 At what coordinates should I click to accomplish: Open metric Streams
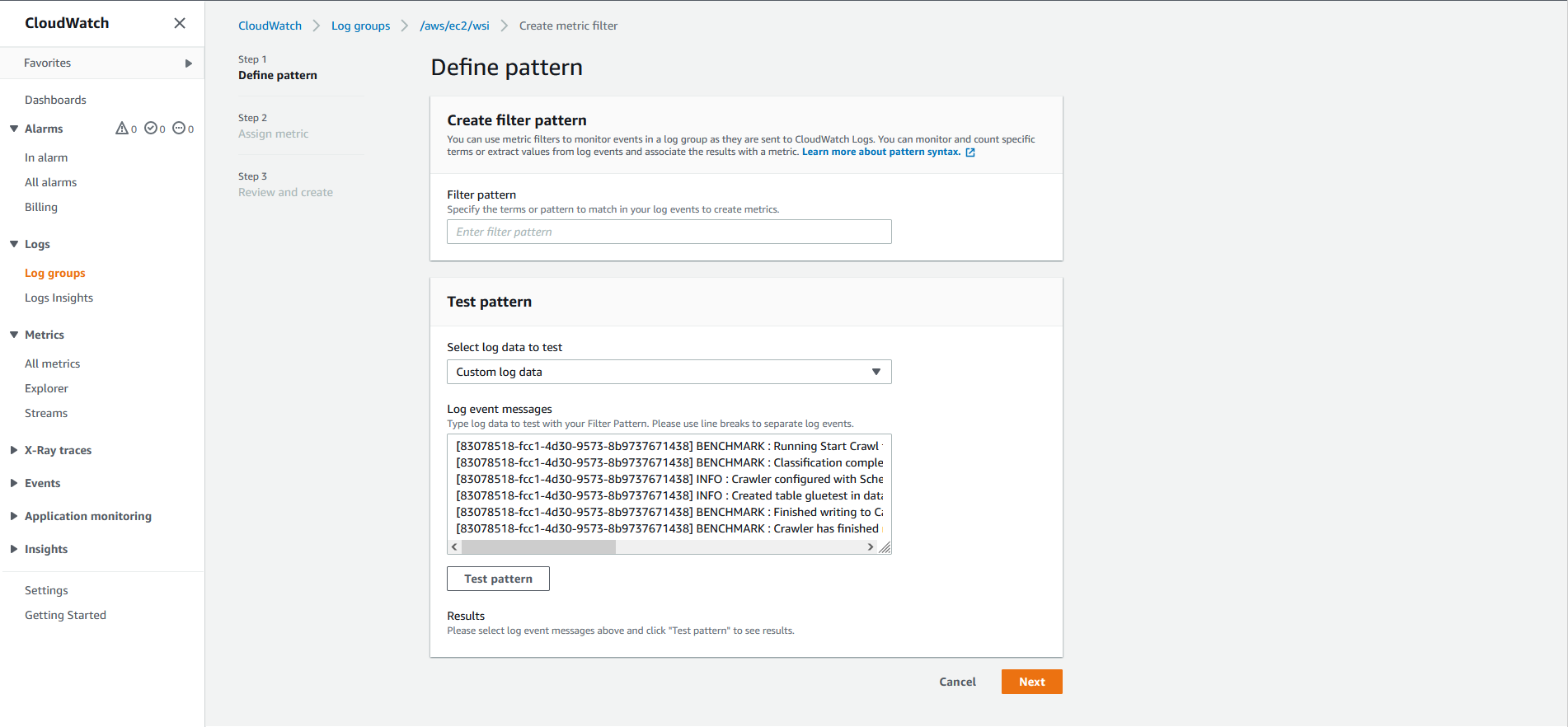pyautogui.click(x=46, y=413)
